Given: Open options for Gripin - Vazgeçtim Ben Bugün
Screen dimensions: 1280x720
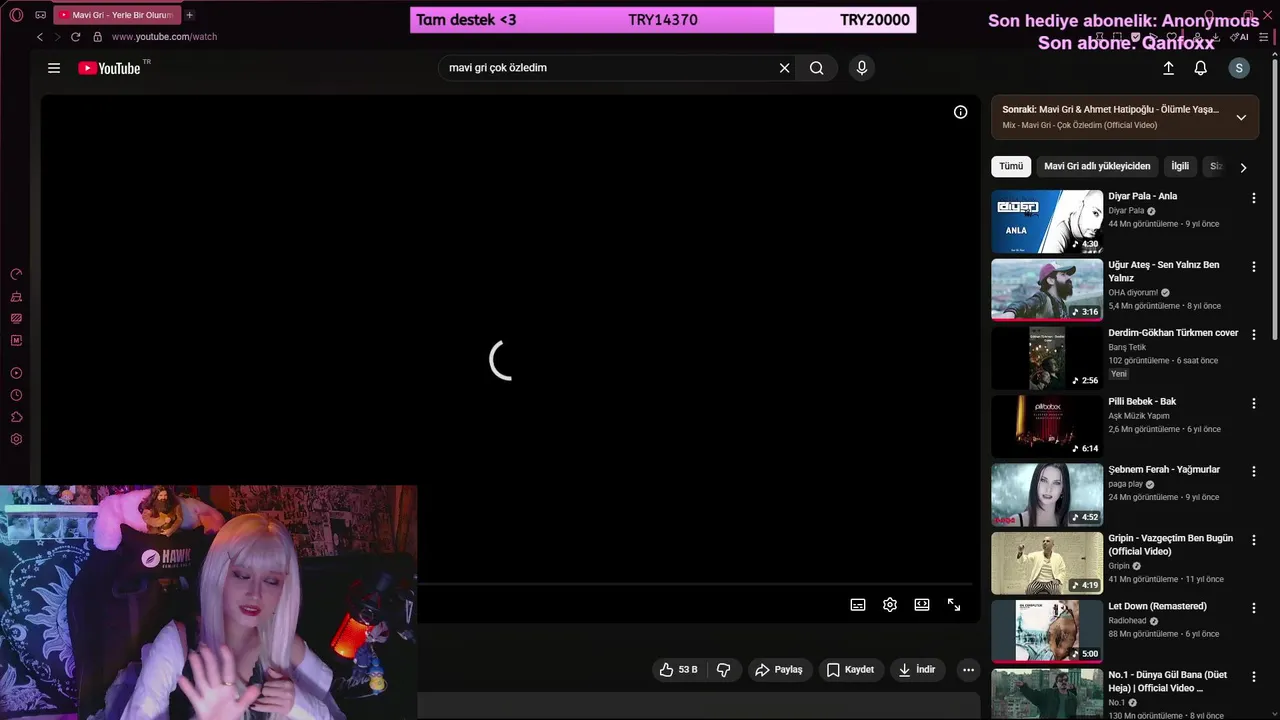Looking at the screenshot, I should coord(1253,540).
